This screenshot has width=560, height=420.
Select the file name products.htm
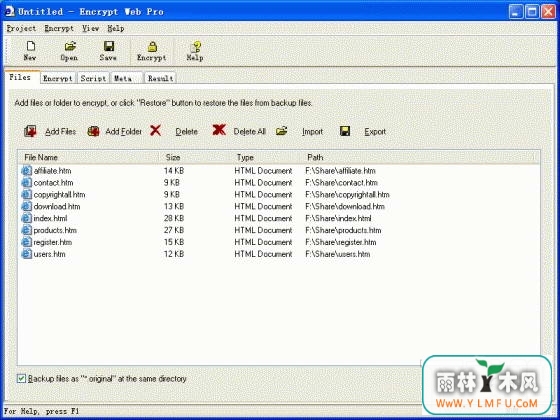55,230
